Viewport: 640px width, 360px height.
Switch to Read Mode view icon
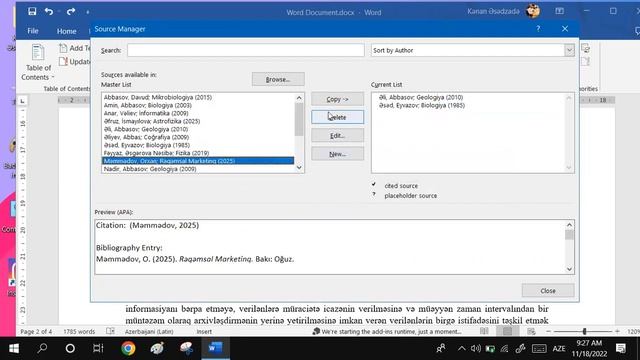tap(484, 331)
